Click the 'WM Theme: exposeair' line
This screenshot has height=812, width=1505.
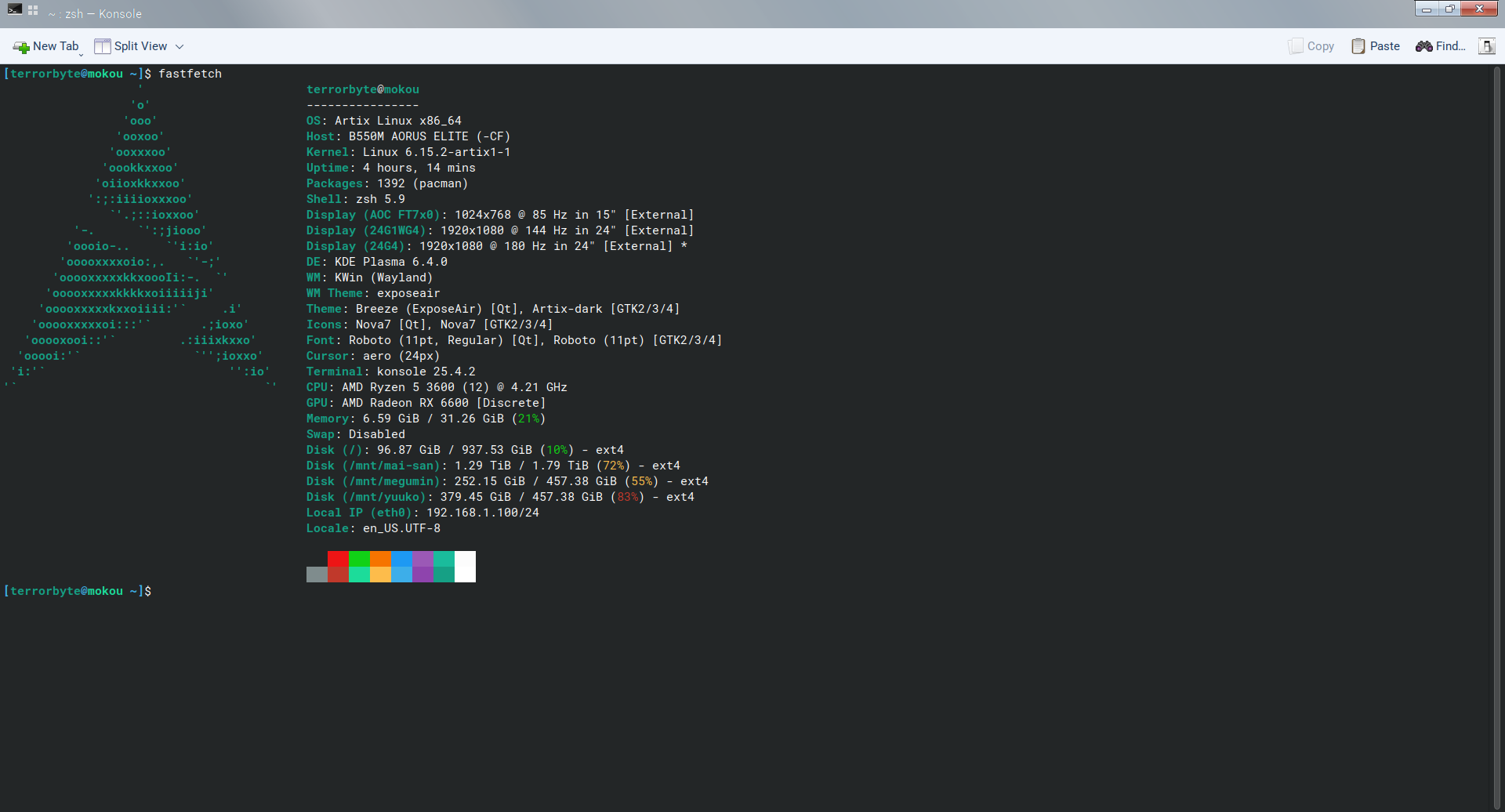tap(373, 293)
